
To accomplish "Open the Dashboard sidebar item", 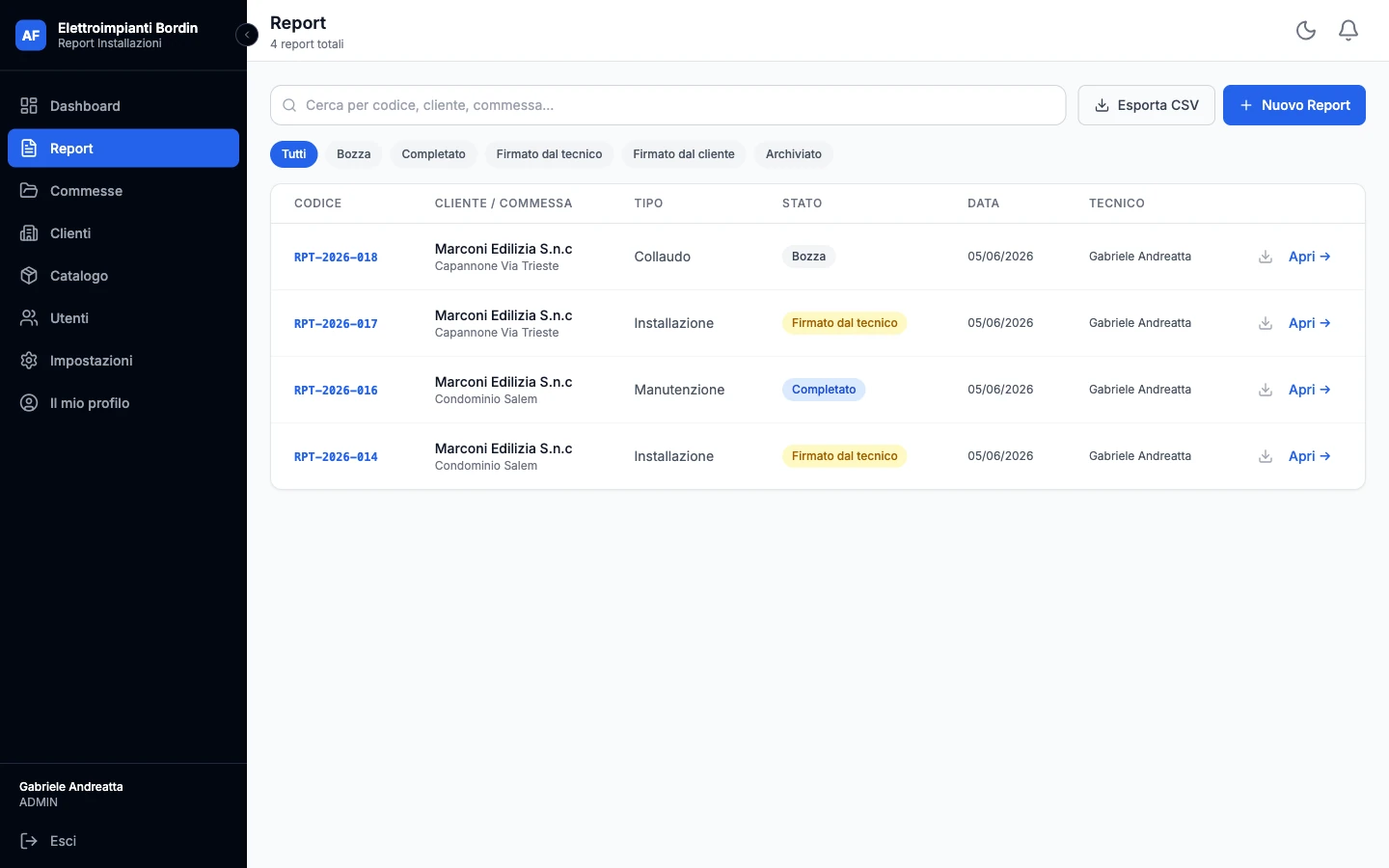I will pyautogui.click(x=123, y=106).
